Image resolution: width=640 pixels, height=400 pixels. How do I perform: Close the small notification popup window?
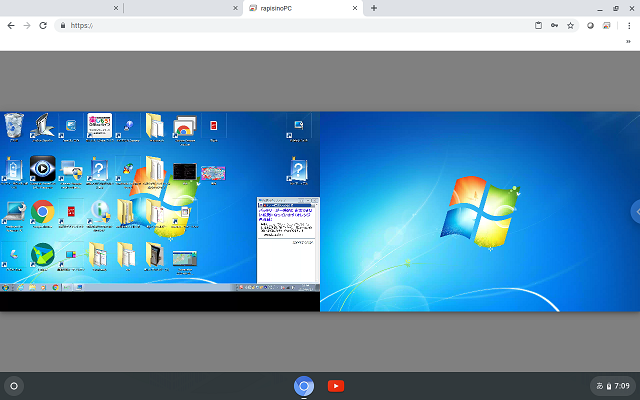[x=315, y=200]
